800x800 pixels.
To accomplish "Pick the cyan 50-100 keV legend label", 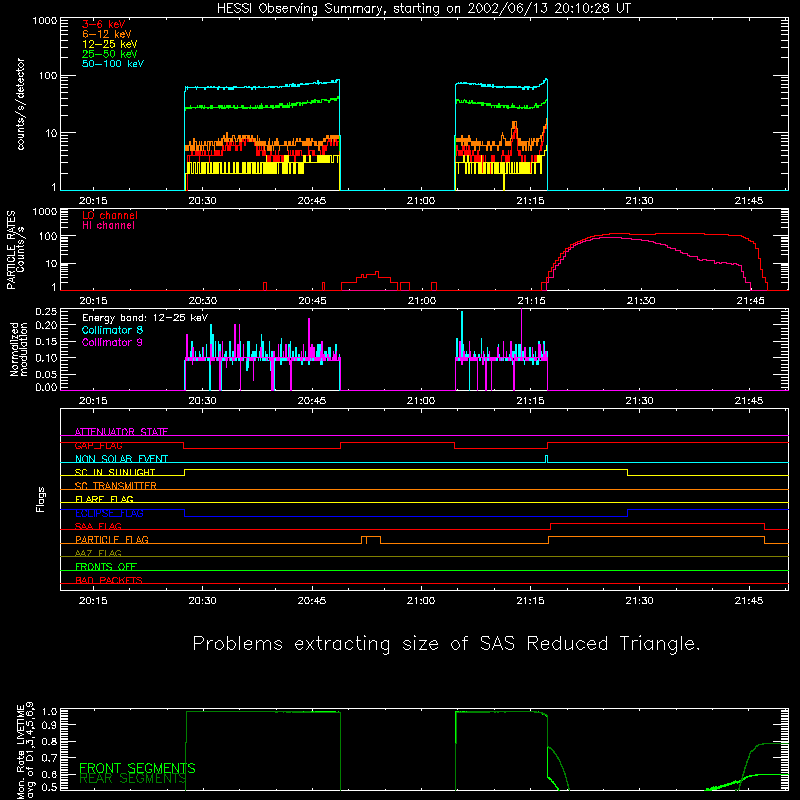I will 113,64.
